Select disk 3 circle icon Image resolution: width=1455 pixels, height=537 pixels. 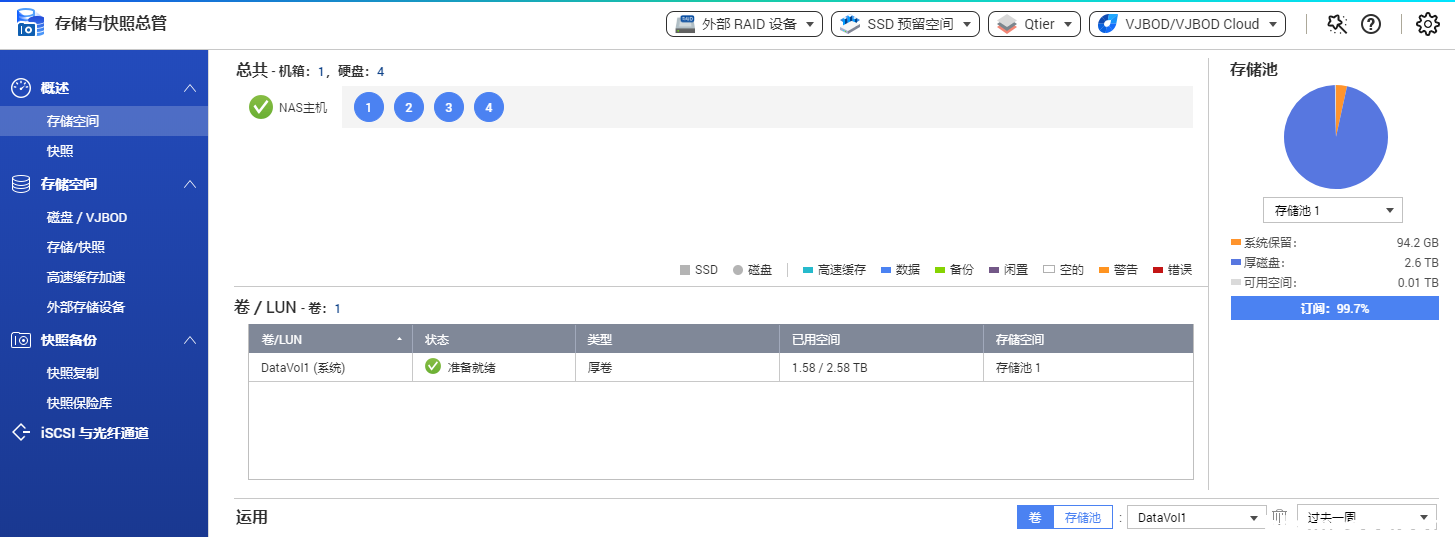pos(449,107)
